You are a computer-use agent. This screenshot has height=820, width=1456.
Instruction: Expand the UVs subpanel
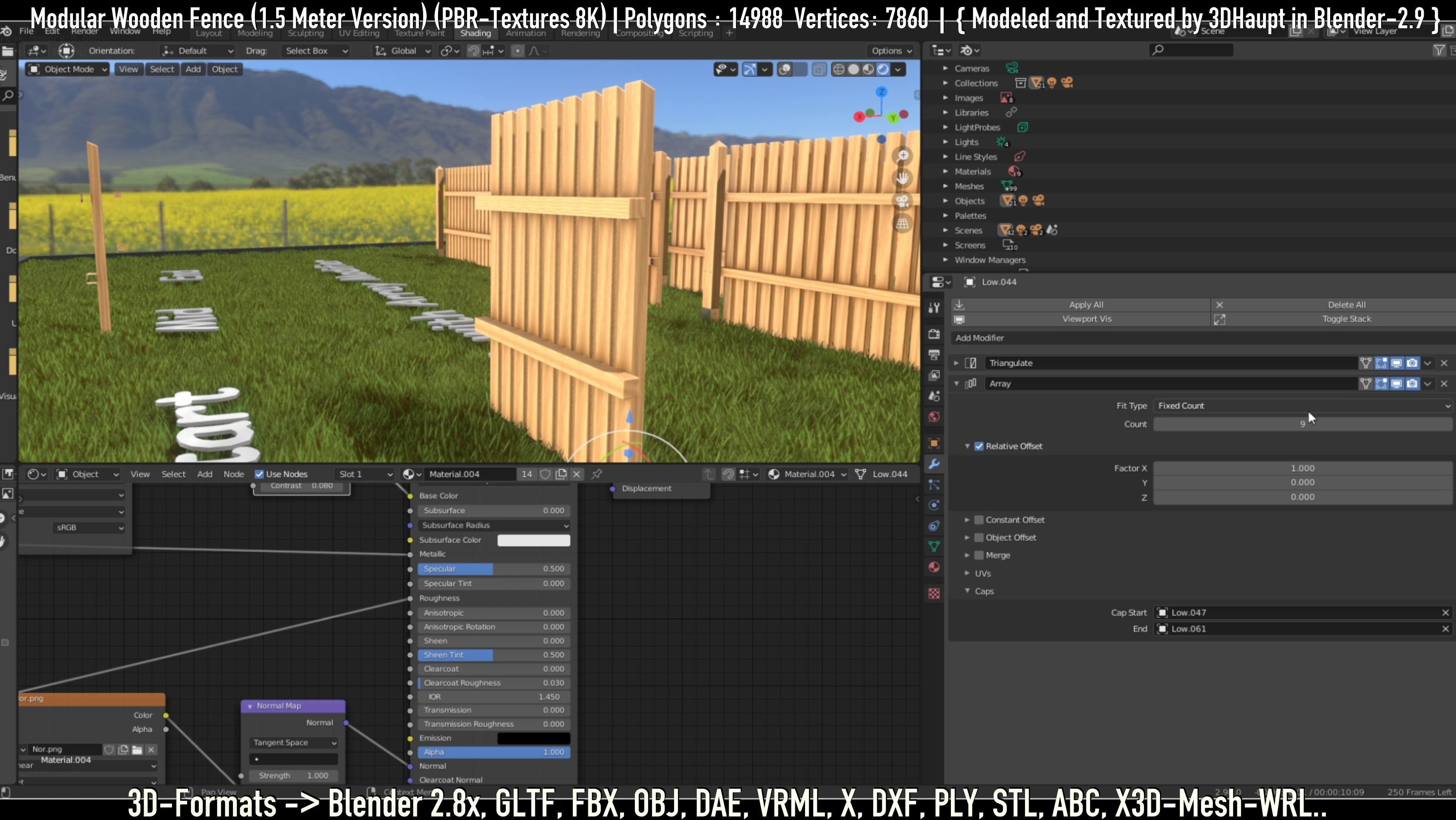(x=967, y=574)
